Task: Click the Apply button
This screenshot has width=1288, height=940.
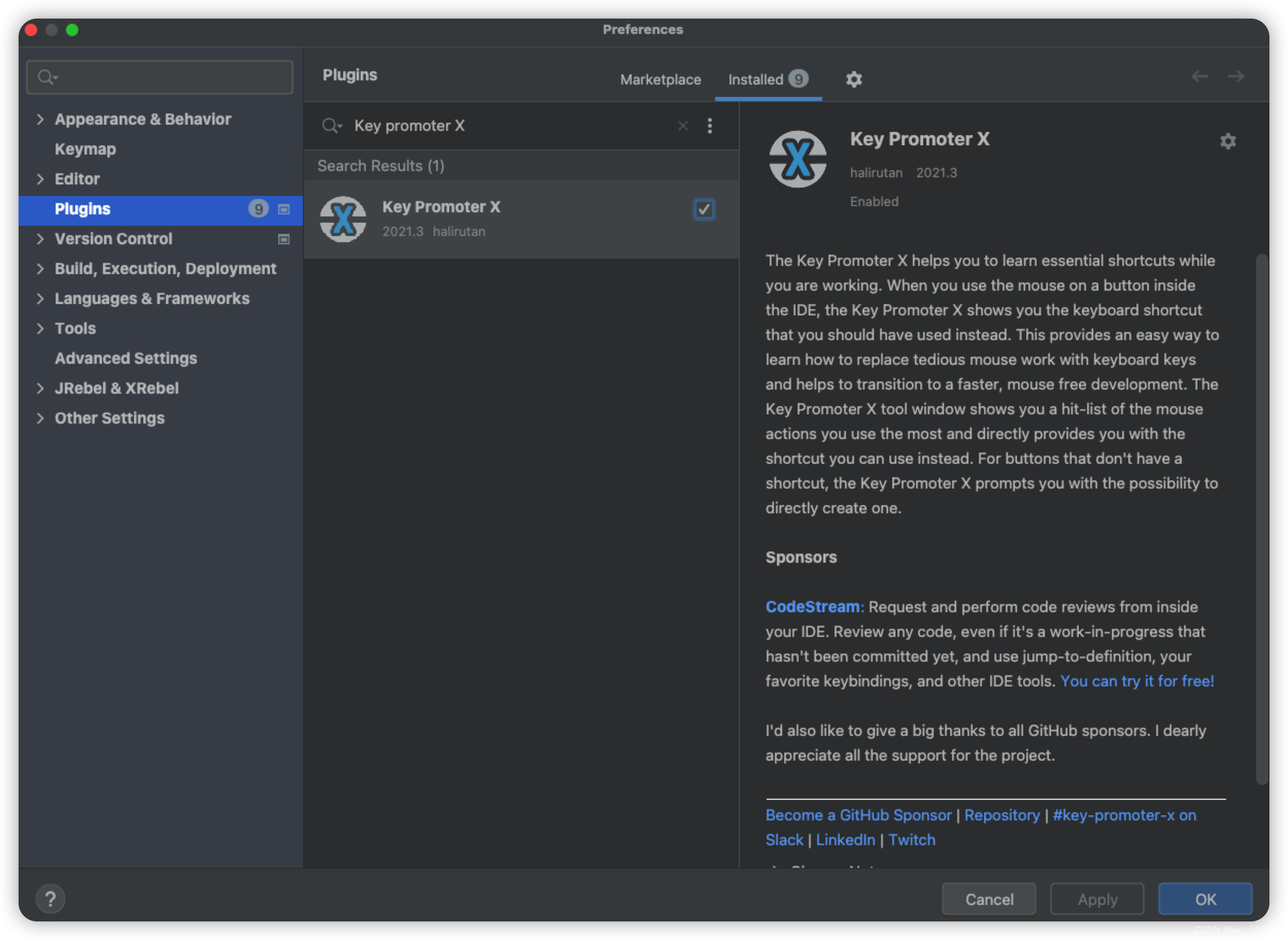Action: 1096,899
